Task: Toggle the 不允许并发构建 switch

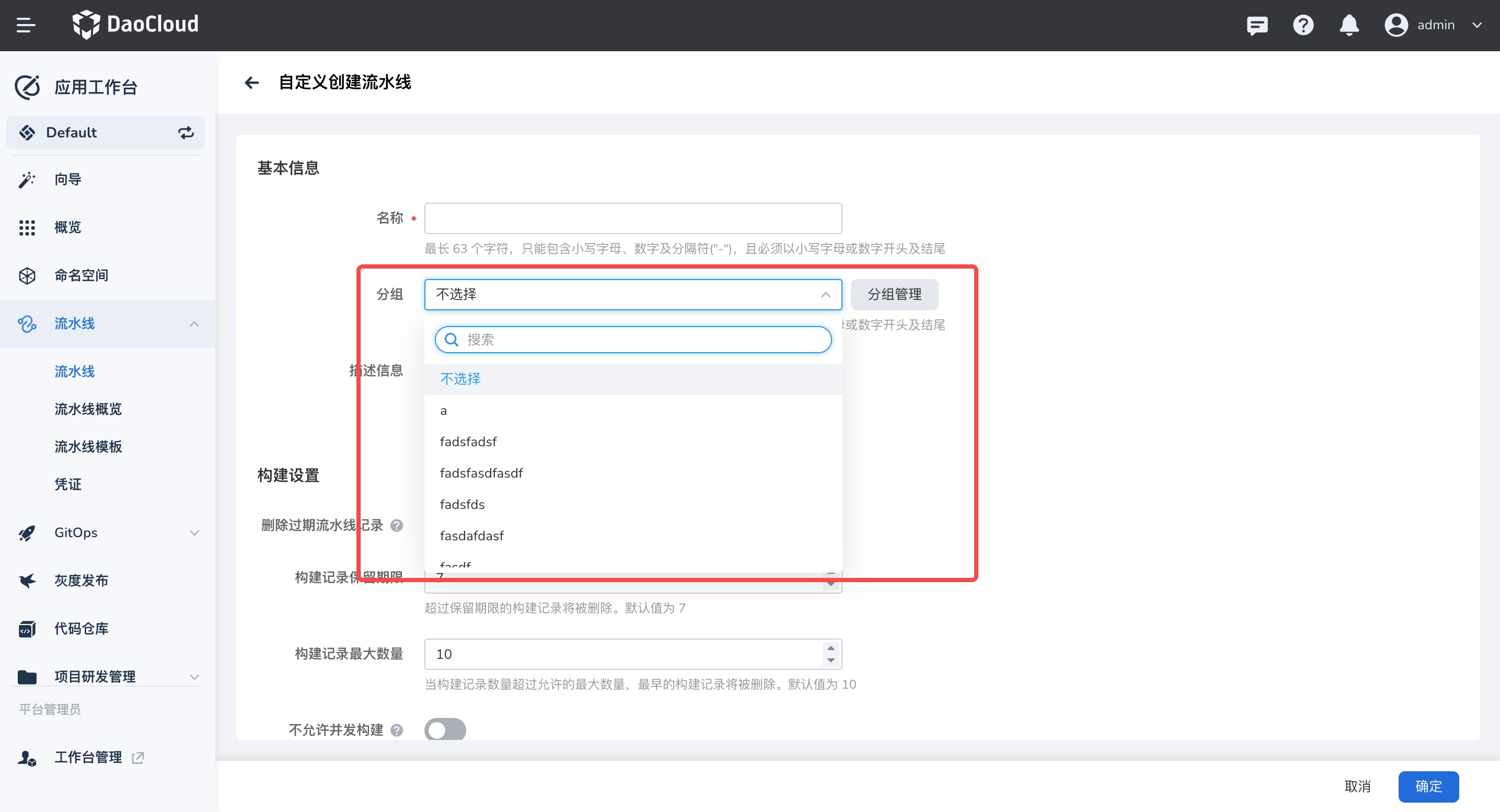Action: pos(445,729)
